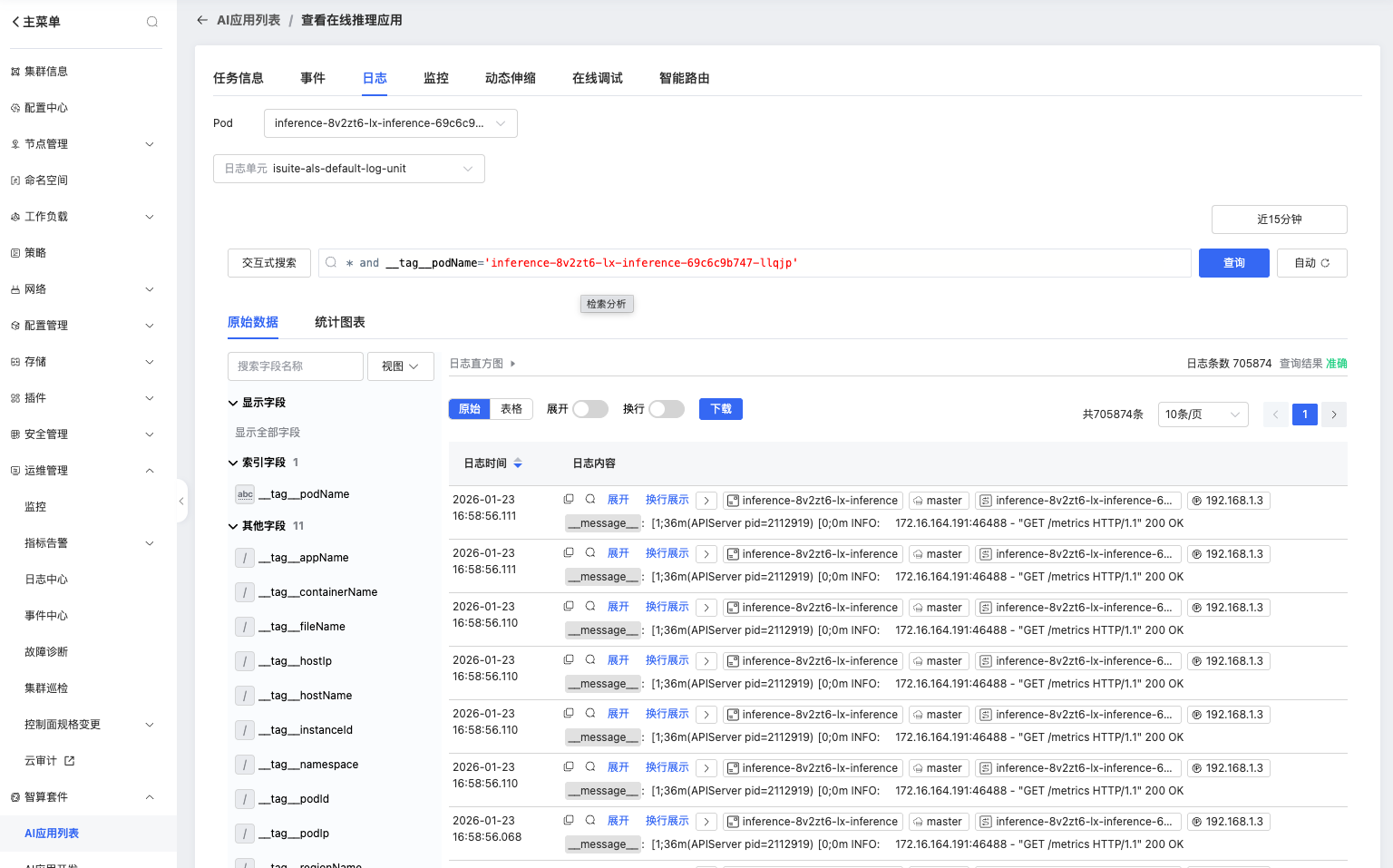Screen dimensions: 1393x868
Task: Enable the 换行 switch
Action: [x=666, y=409]
